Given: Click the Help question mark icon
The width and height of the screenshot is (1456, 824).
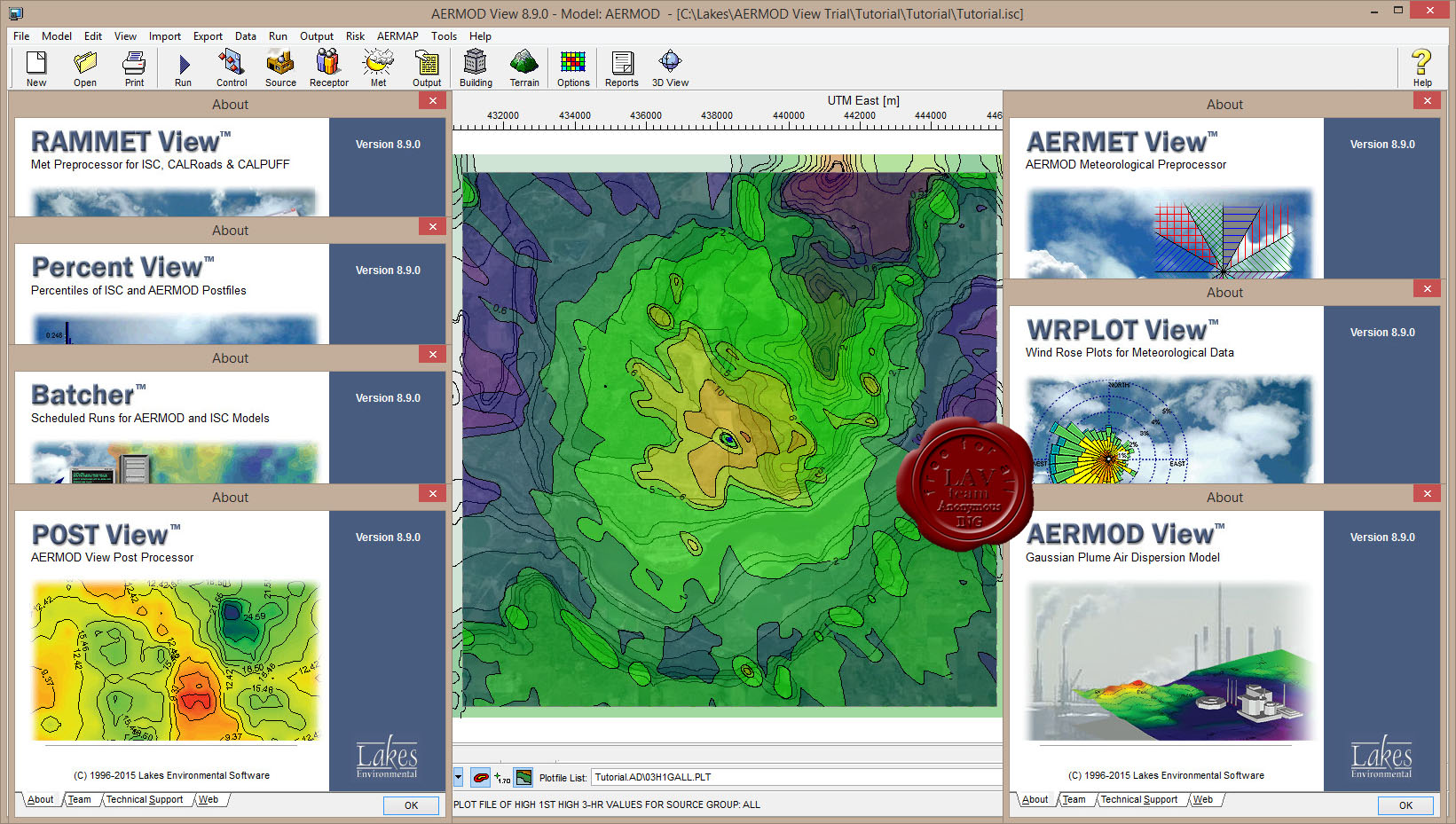Looking at the screenshot, I should click(1422, 68).
